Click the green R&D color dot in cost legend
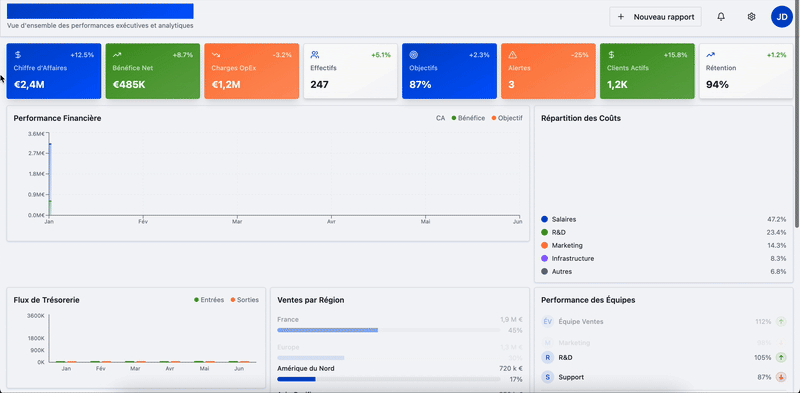 tap(544, 232)
